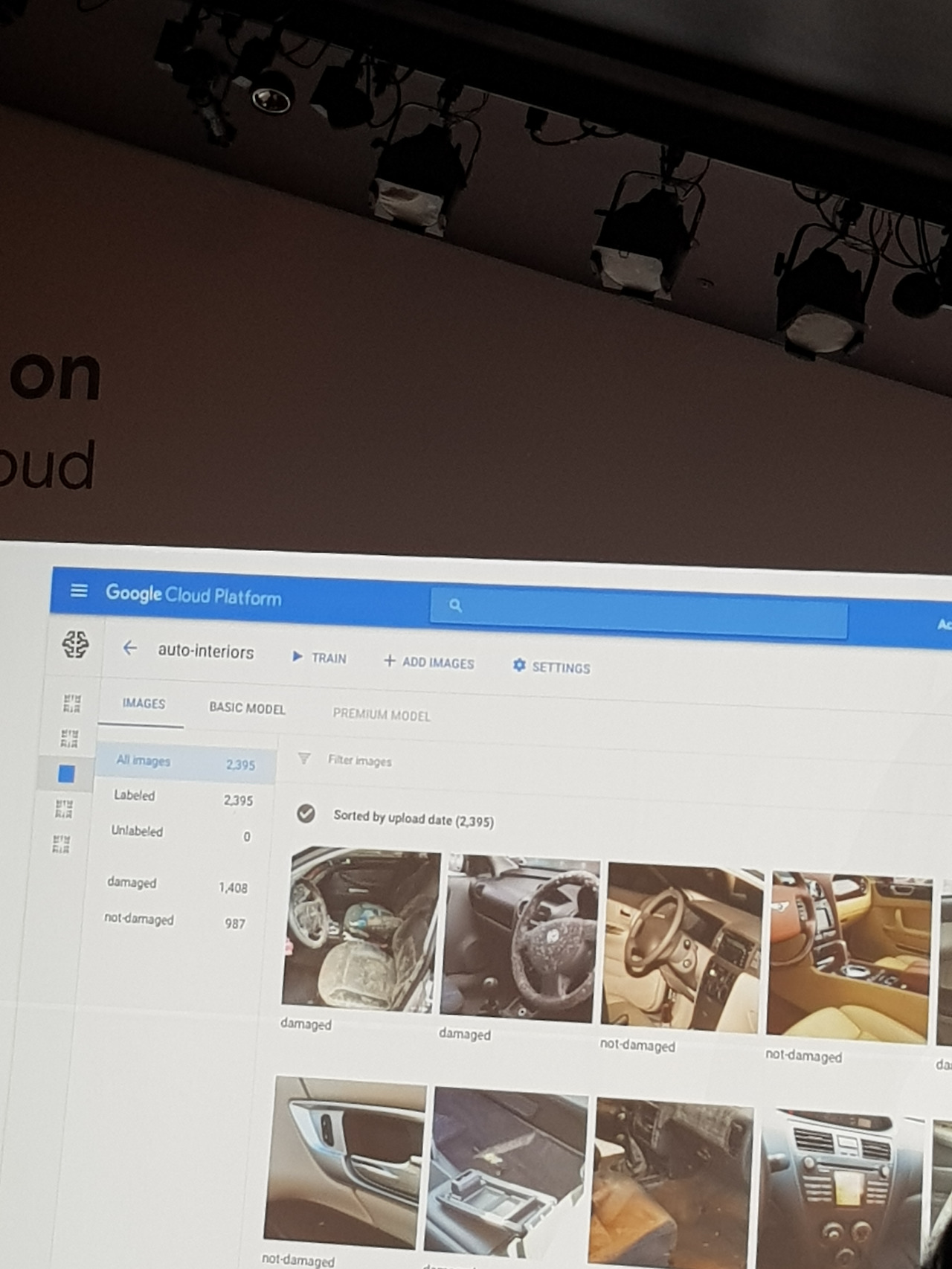
Task: Go back using the arrow beside auto-interiors
Action: pos(129,649)
